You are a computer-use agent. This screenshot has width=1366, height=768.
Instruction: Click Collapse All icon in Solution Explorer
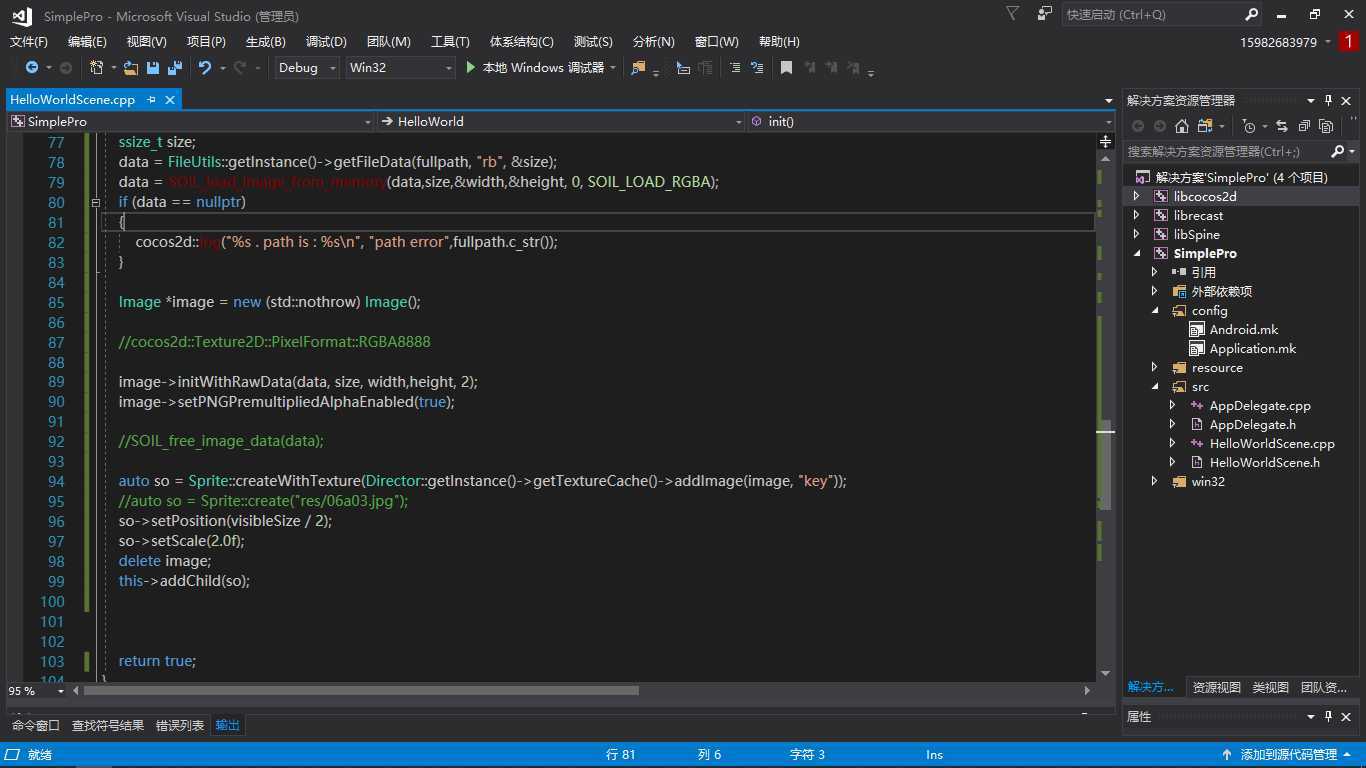coord(1304,126)
